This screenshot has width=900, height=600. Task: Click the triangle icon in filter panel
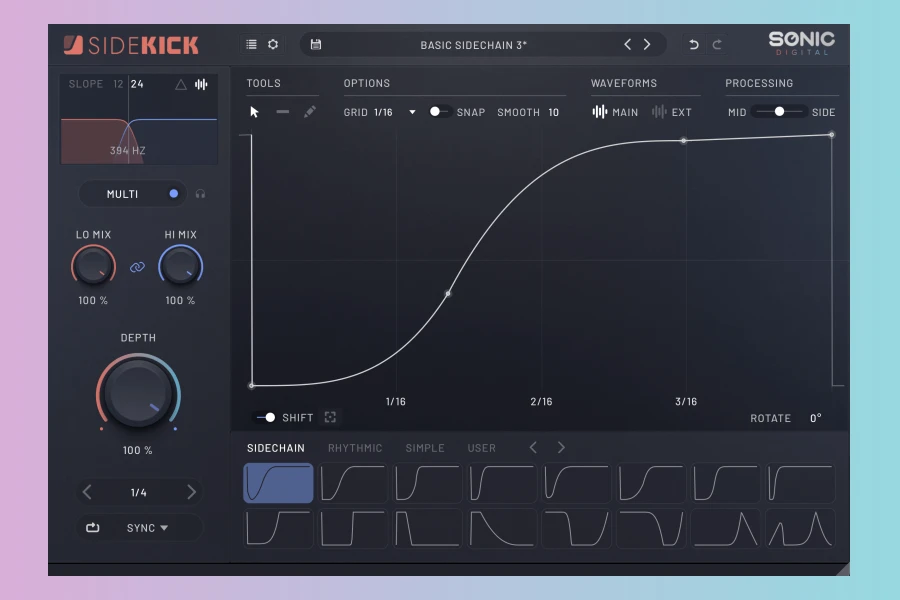(x=181, y=84)
